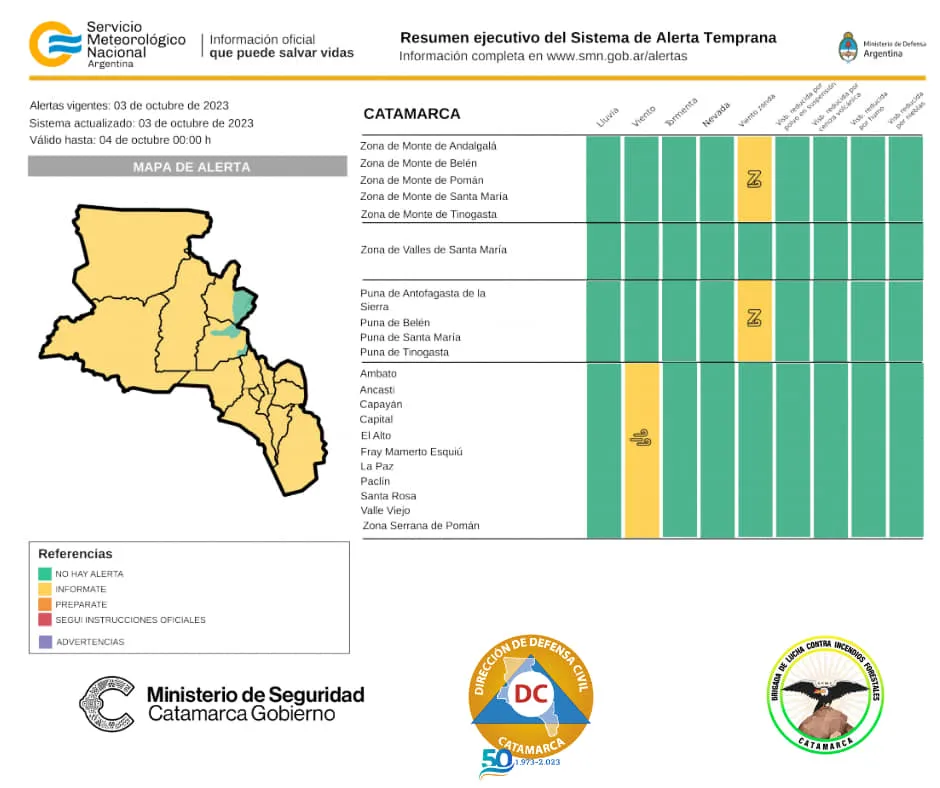Click the 'Santa Rosa' row
Screen dimensions: 940x788
[388, 496]
